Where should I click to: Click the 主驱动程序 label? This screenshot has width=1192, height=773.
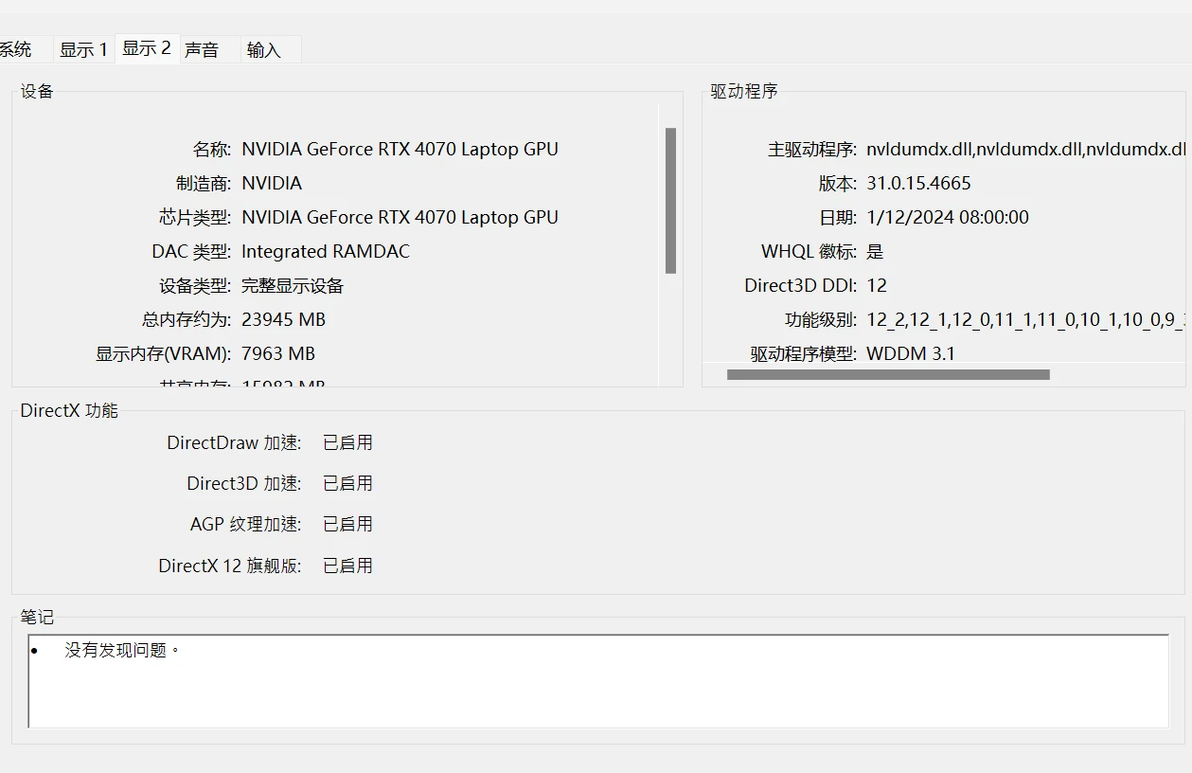812,149
